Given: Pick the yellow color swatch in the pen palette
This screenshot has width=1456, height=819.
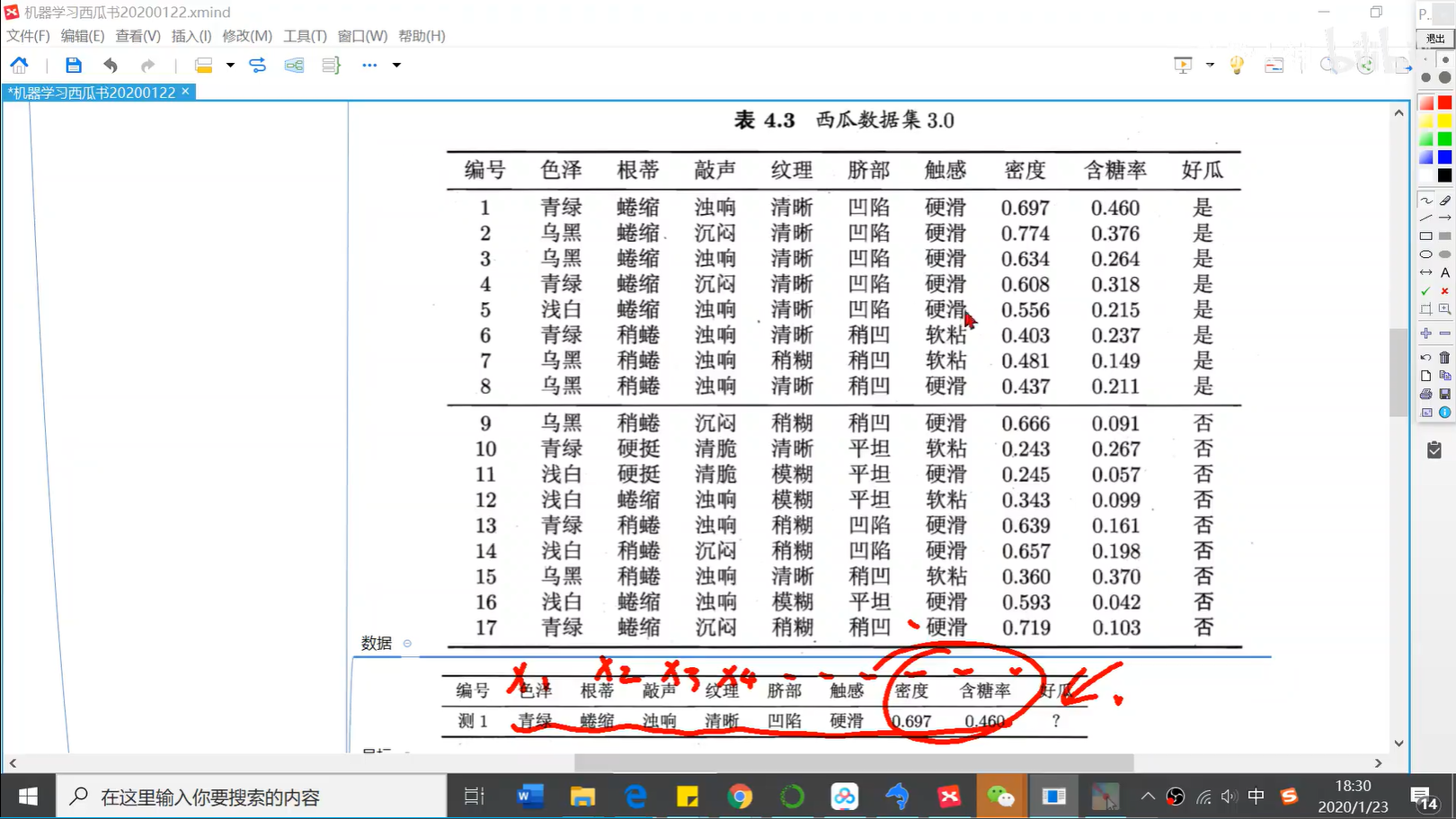Looking at the screenshot, I should pos(1444,120).
